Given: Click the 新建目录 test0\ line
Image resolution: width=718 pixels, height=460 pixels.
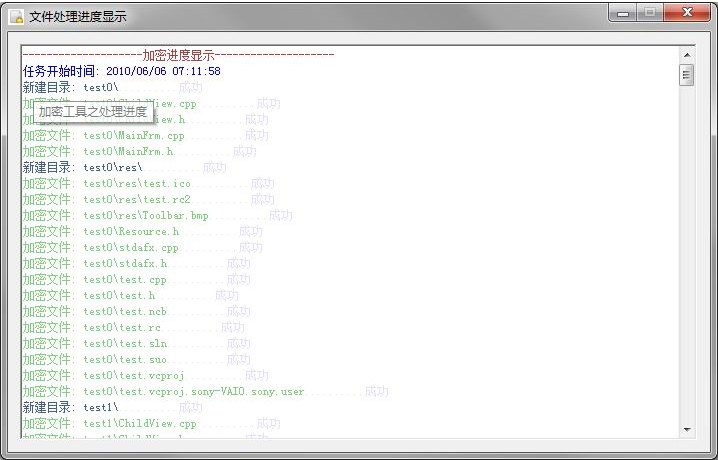Looking at the screenshot, I should (x=113, y=87).
